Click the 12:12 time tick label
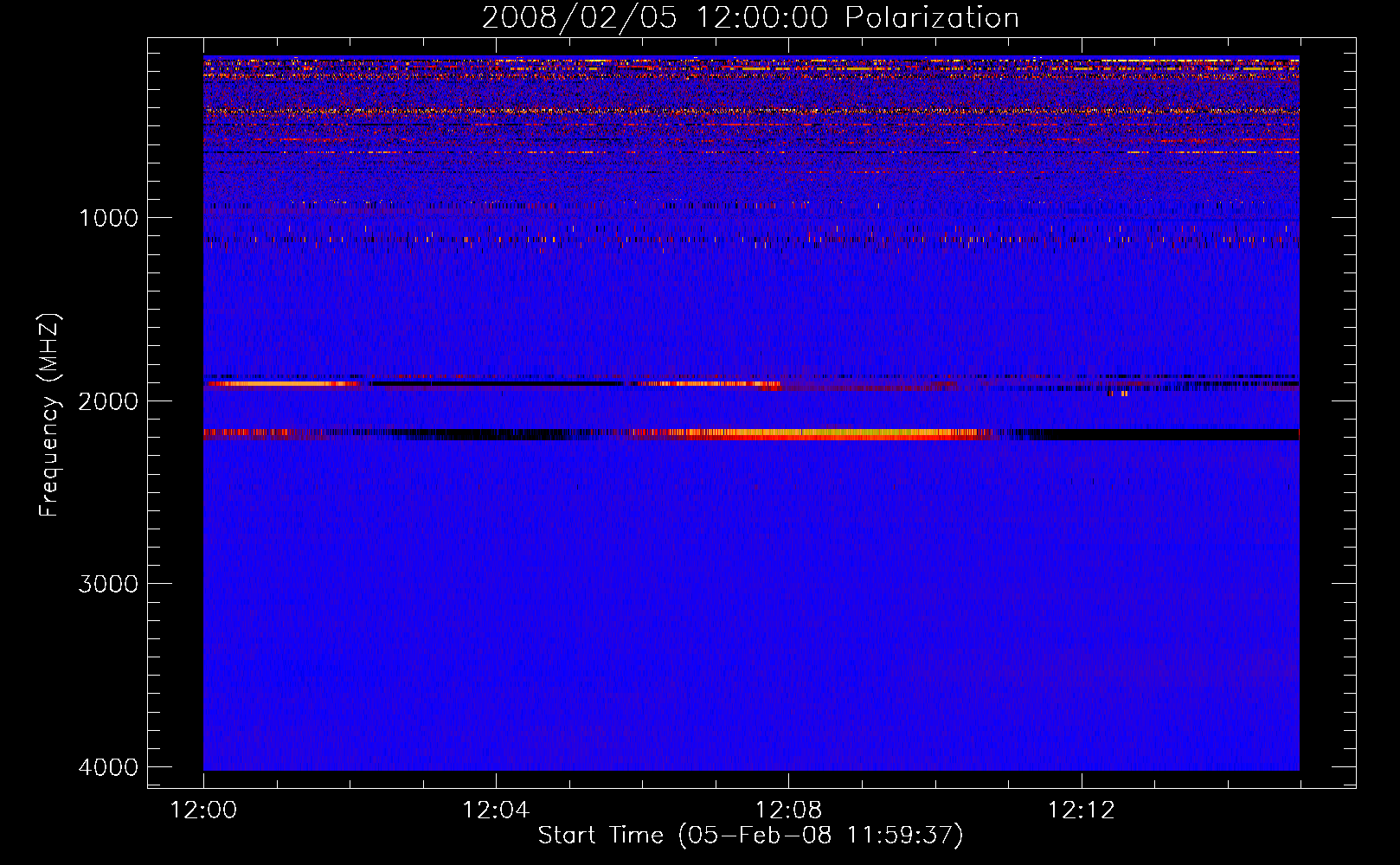The width and height of the screenshot is (1400, 865). pos(1081,811)
